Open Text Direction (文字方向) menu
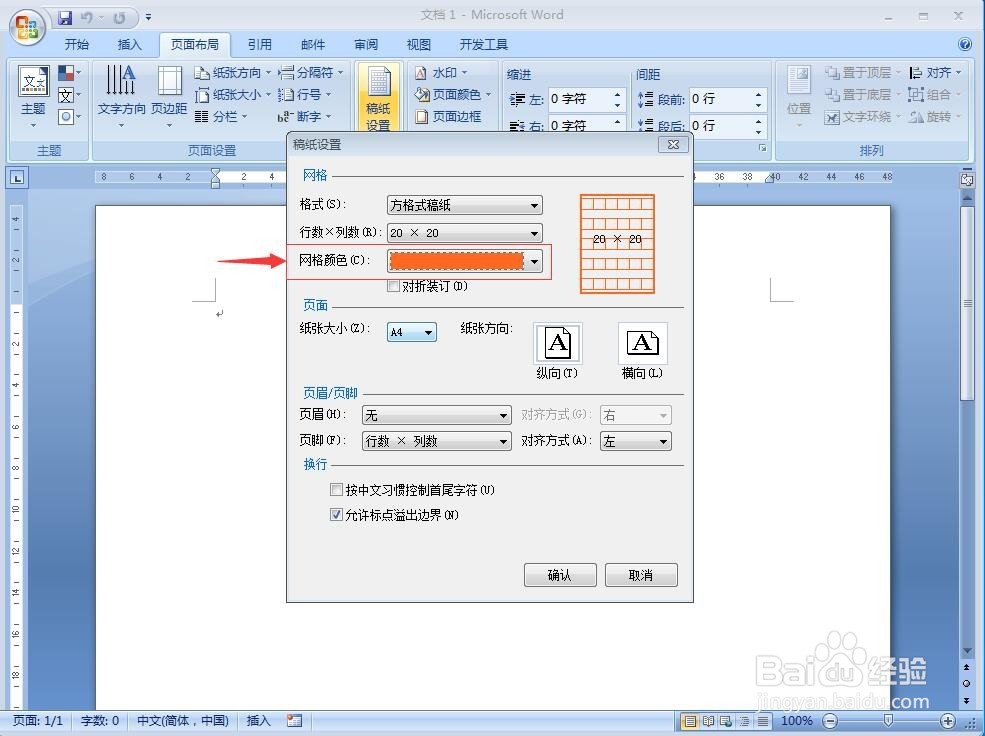The image size is (985, 736). pos(121,96)
